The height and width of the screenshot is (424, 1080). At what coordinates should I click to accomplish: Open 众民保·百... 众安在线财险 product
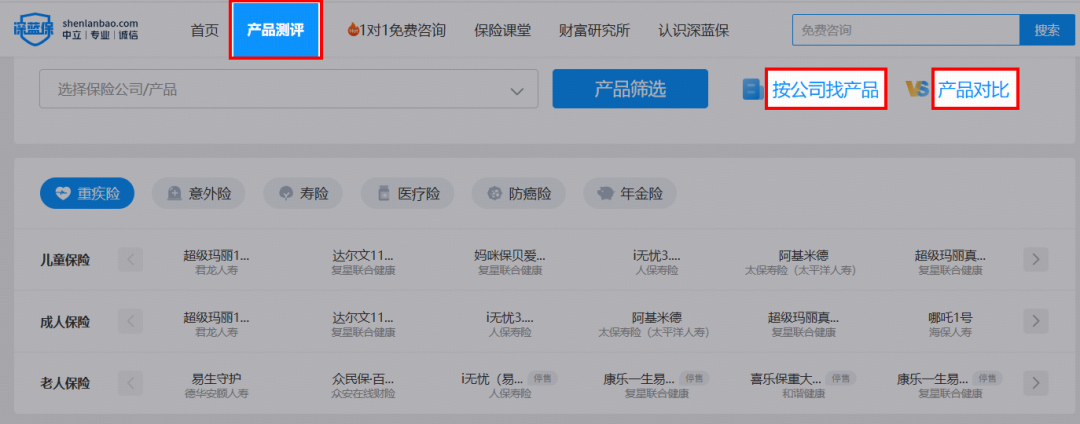[363, 385]
